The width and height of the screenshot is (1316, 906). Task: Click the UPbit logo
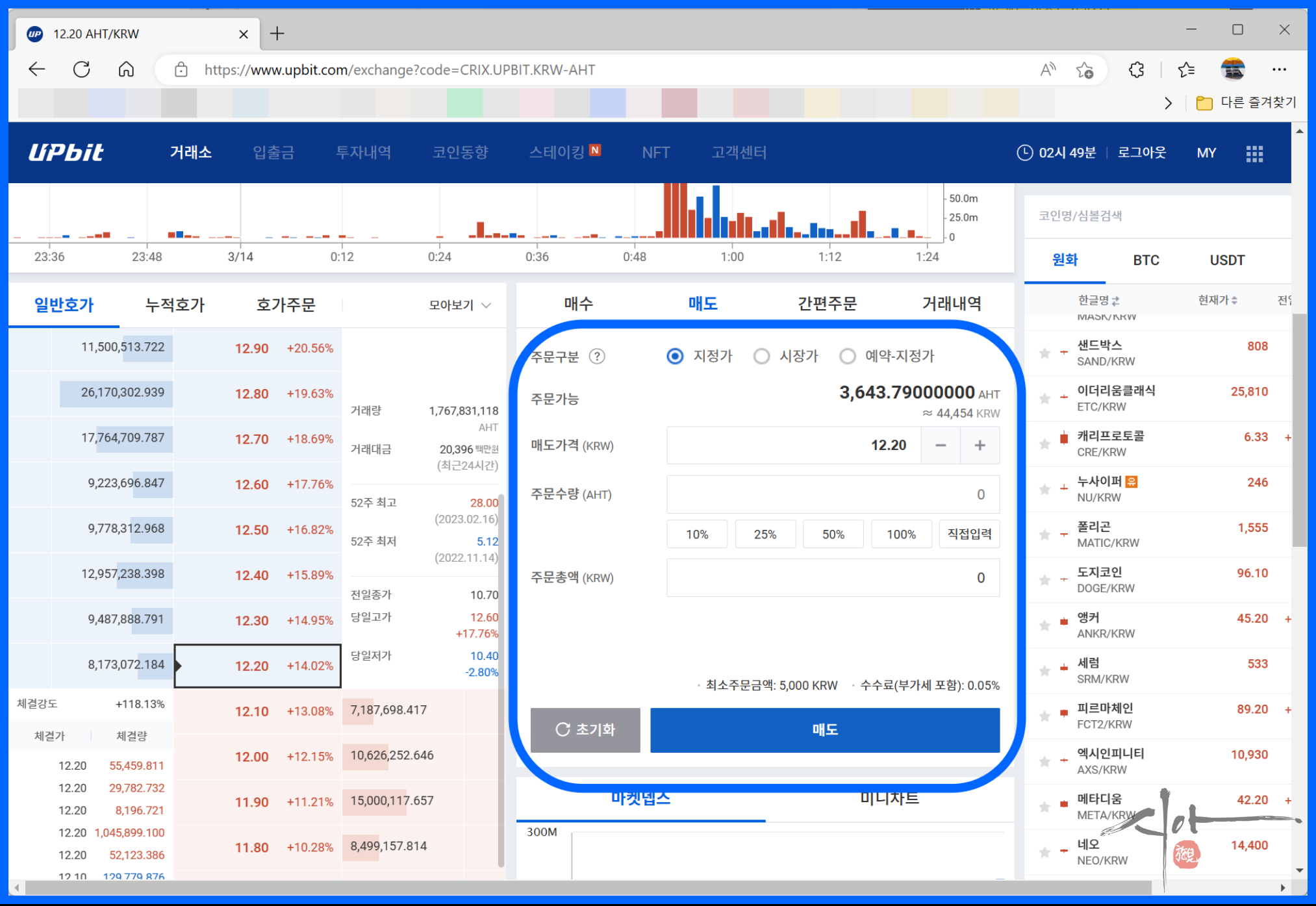click(x=66, y=153)
